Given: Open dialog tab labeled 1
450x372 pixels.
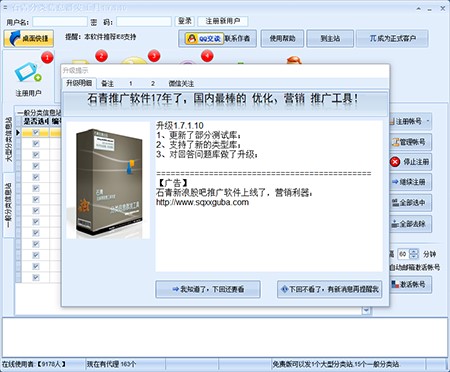Looking at the screenshot, I should 131,83.
